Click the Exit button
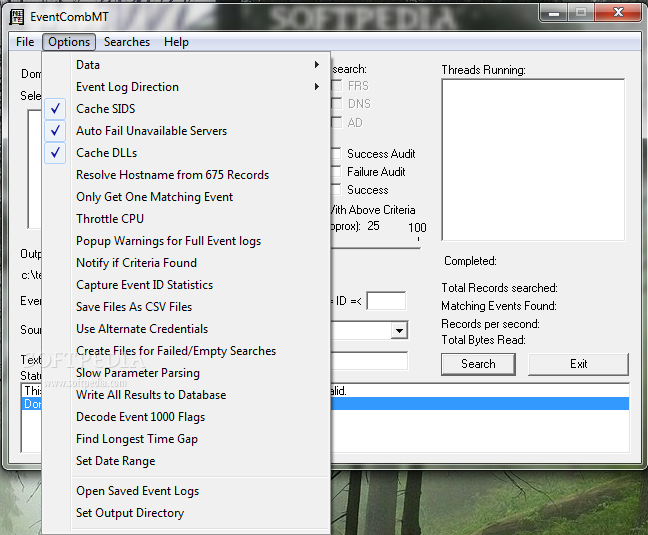 578,364
